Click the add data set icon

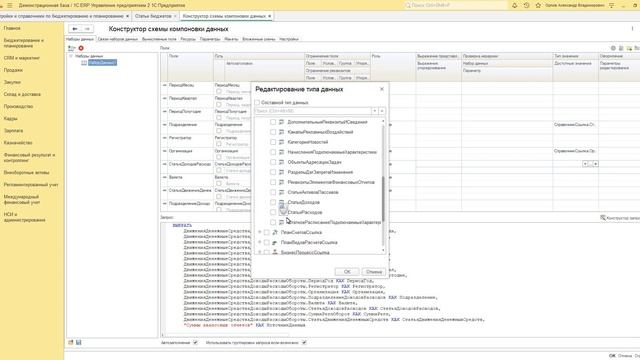pos(71,48)
